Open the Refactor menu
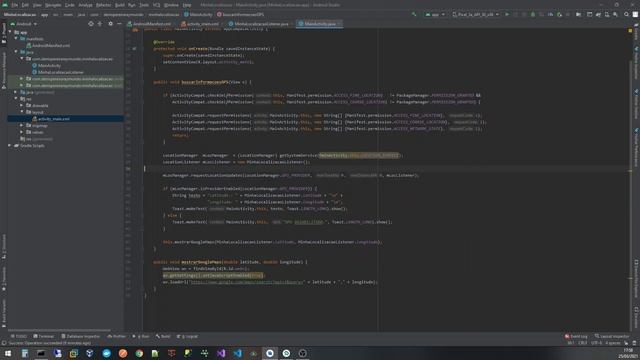The image size is (640, 360). tap(104, 5)
